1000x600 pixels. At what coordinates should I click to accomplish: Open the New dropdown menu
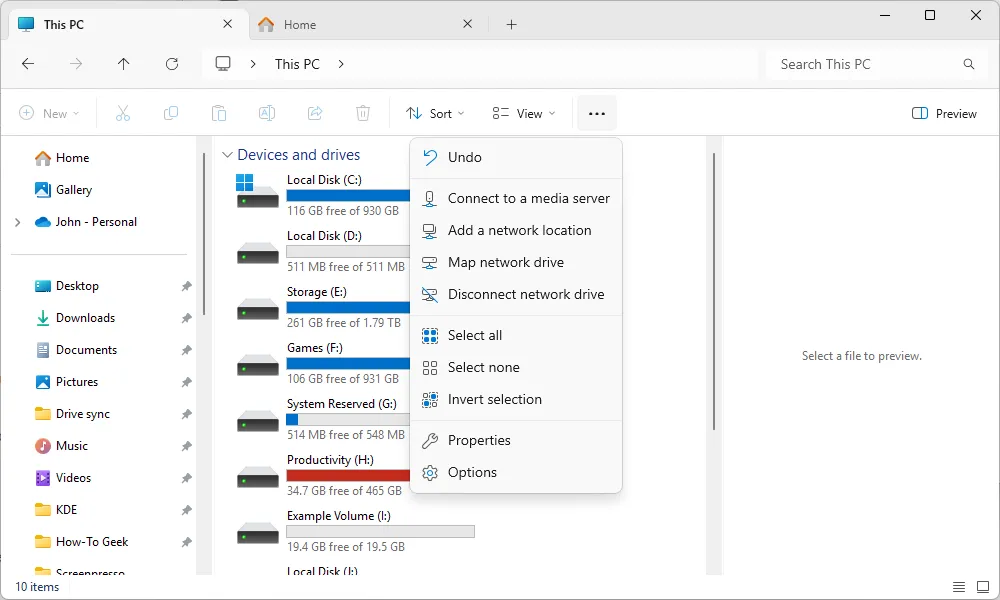pyautogui.click(x=49, y=113)
